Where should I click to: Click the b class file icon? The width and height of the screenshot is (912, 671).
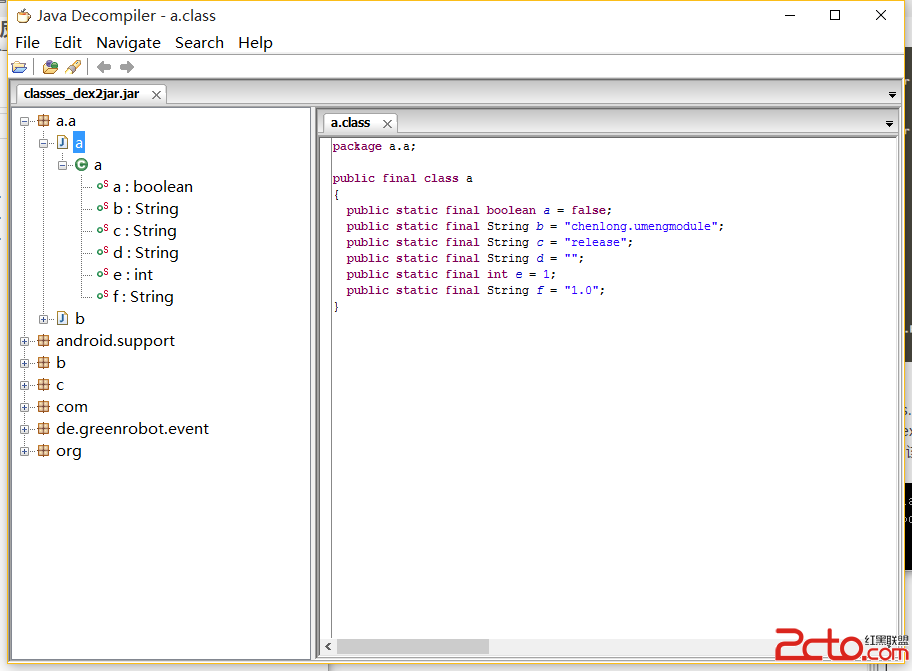[x=62, y=319]
